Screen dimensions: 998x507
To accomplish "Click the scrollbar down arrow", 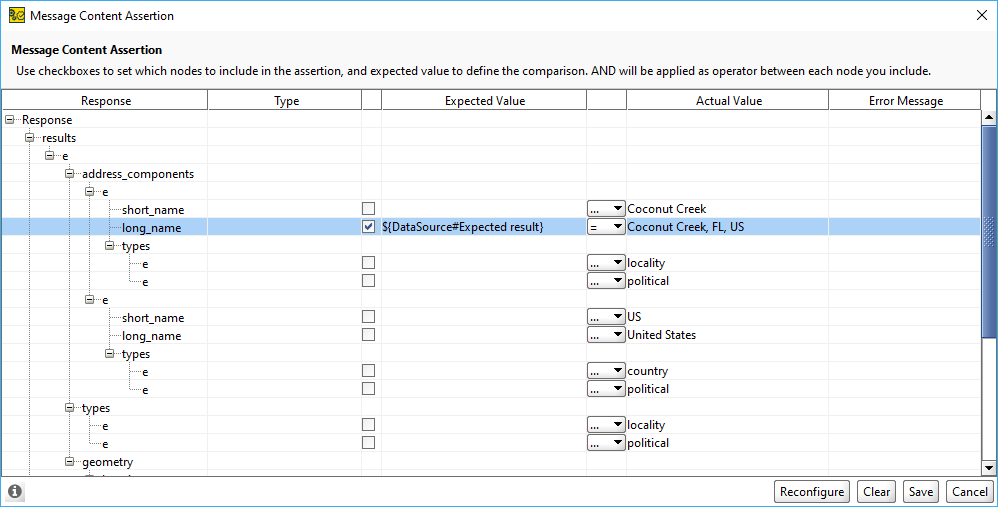I will point(988,467).
